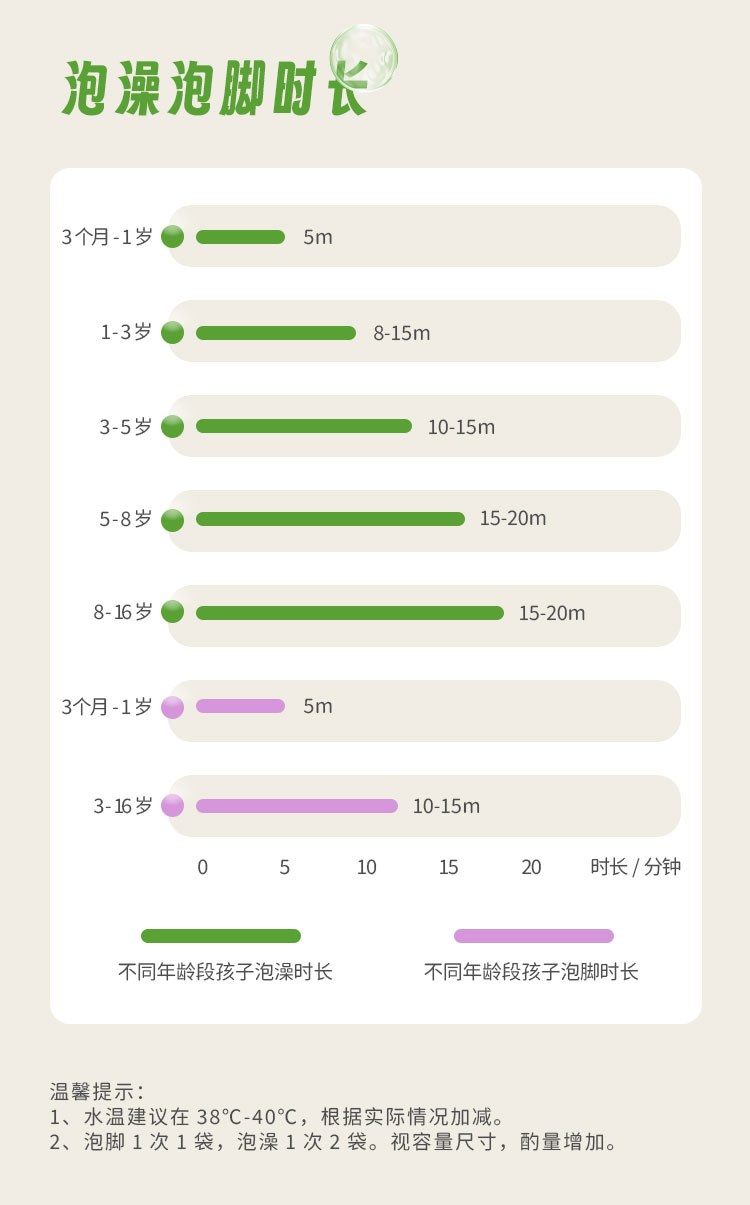Click the green 5m bath duration bar
Viewport: 750px width, 1205px height.
240,237
